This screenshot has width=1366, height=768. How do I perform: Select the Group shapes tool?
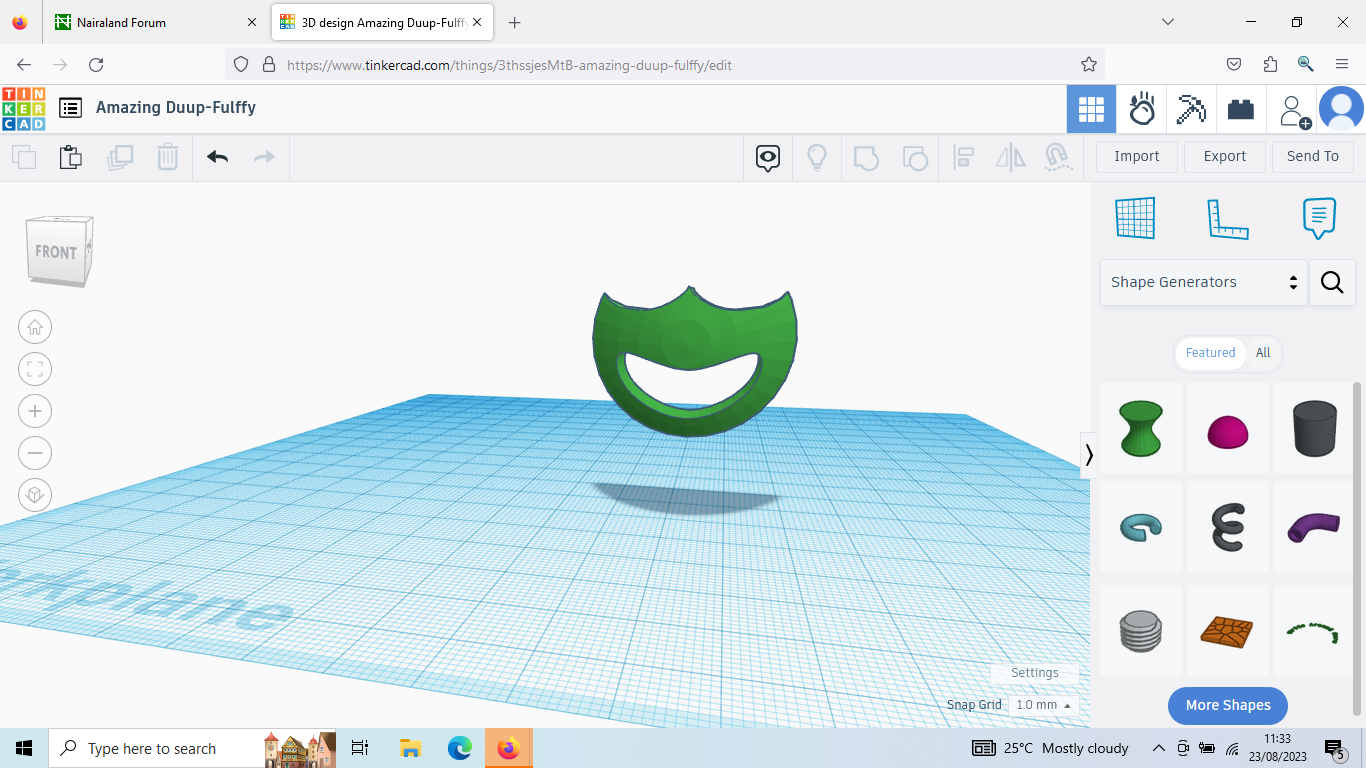coord(866,157)
